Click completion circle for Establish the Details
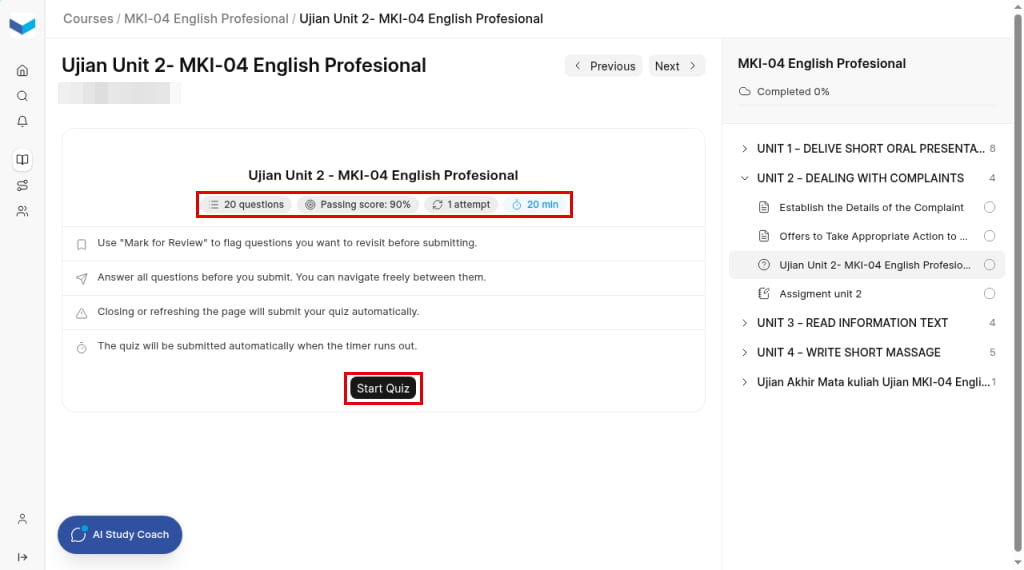 tap(989, 207)
